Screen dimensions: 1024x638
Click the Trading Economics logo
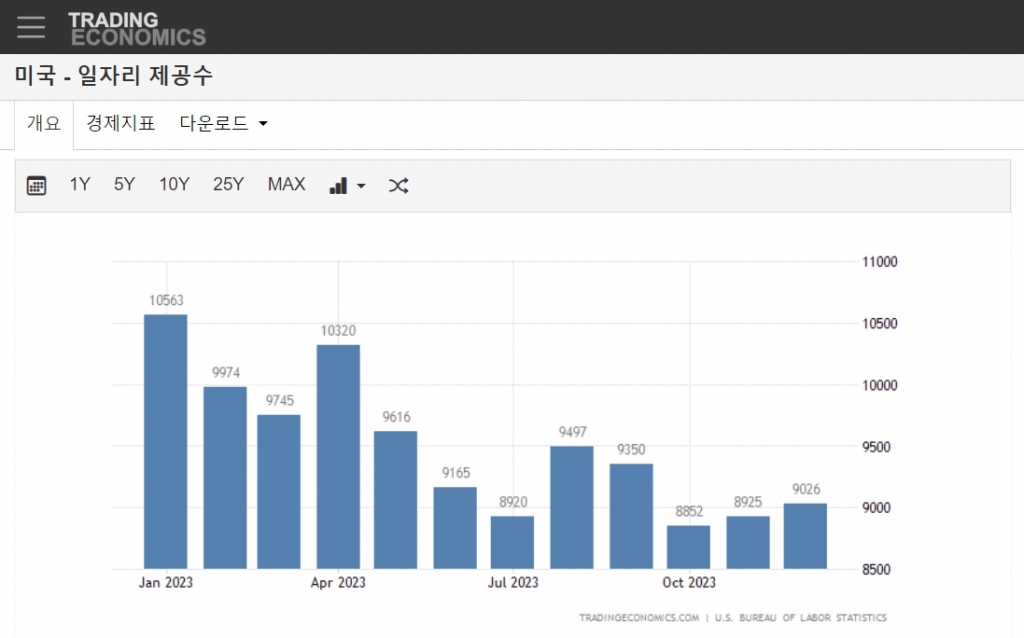pyautogui.click(x=136, y=28)
